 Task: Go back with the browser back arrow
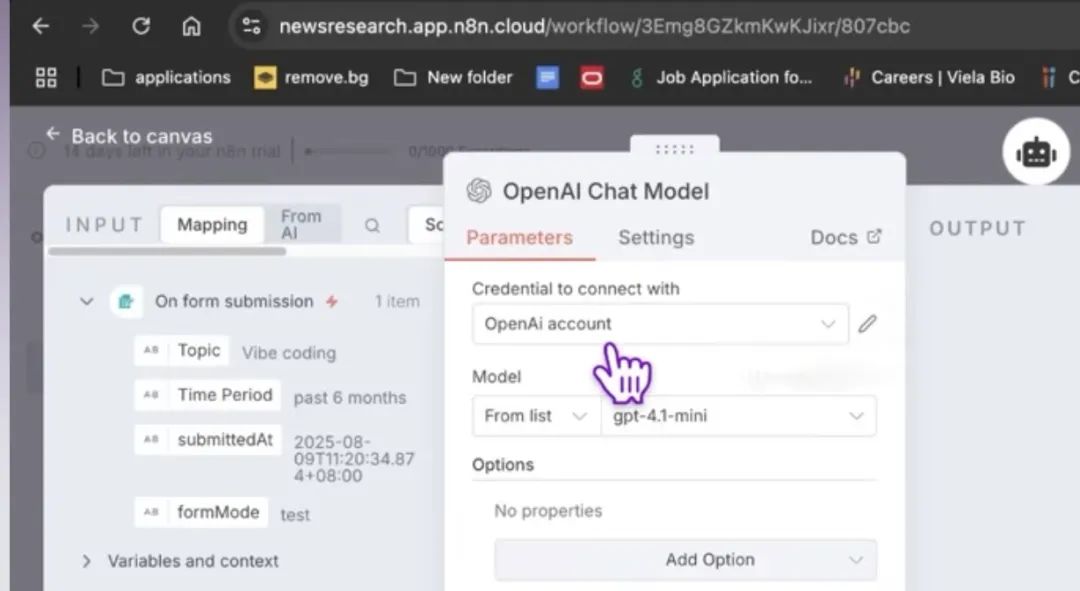pos(41,26)
